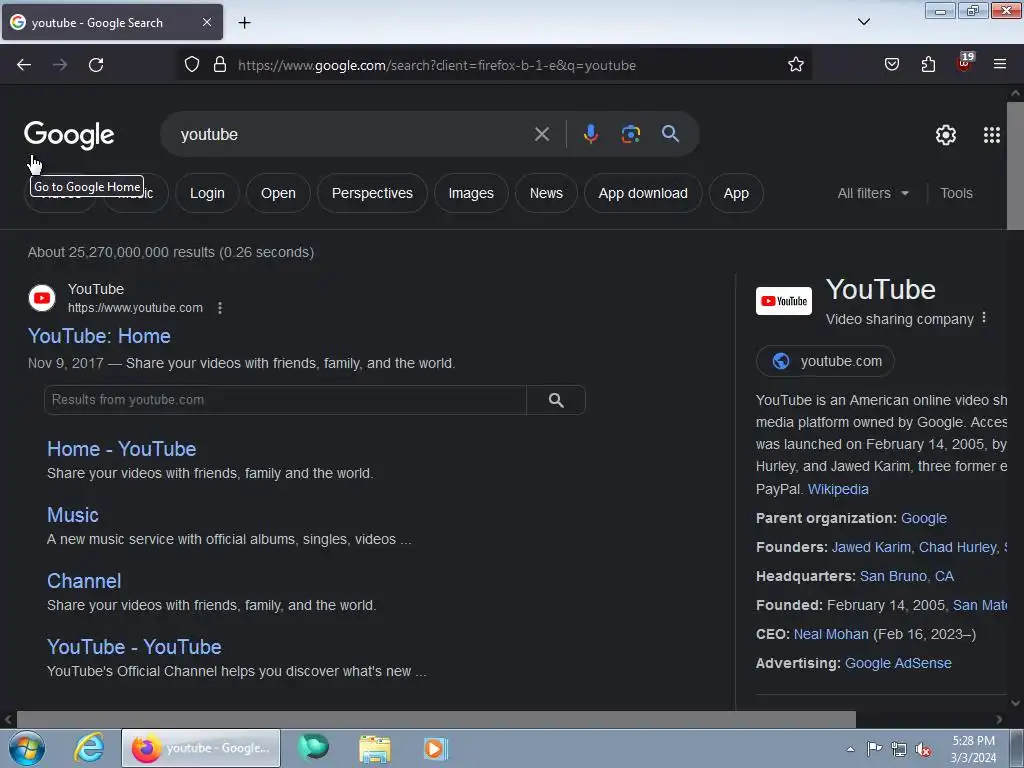Open knowledge panel more options
Image resolution: width=1024 pixels, height=768 pixels.
click(x=984, y=318)
